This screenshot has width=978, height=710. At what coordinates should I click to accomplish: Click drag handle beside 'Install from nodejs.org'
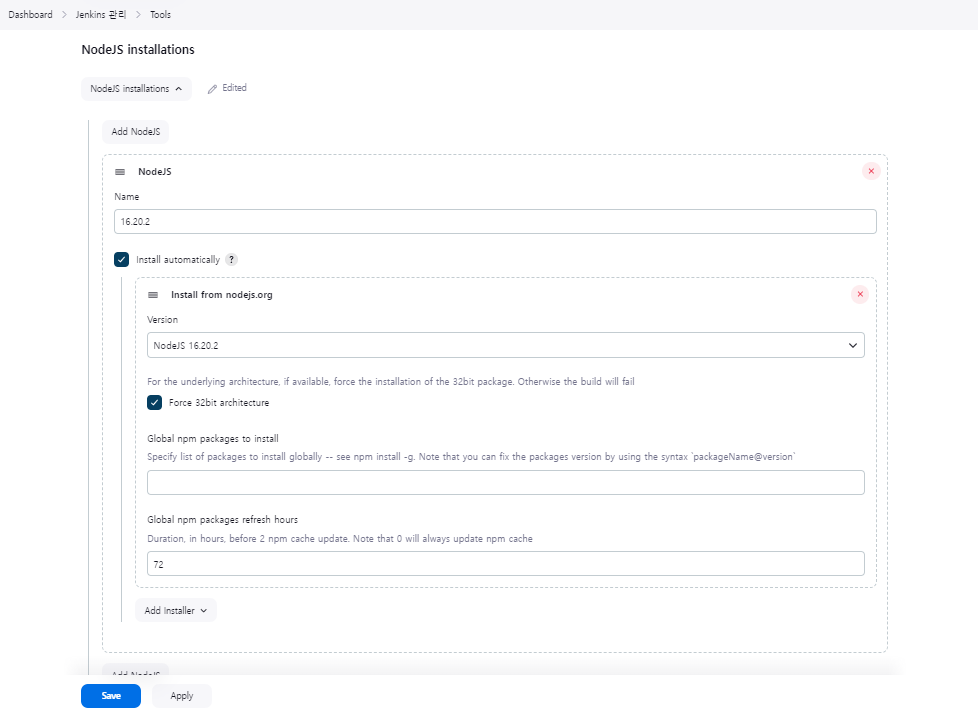(153, 294)
